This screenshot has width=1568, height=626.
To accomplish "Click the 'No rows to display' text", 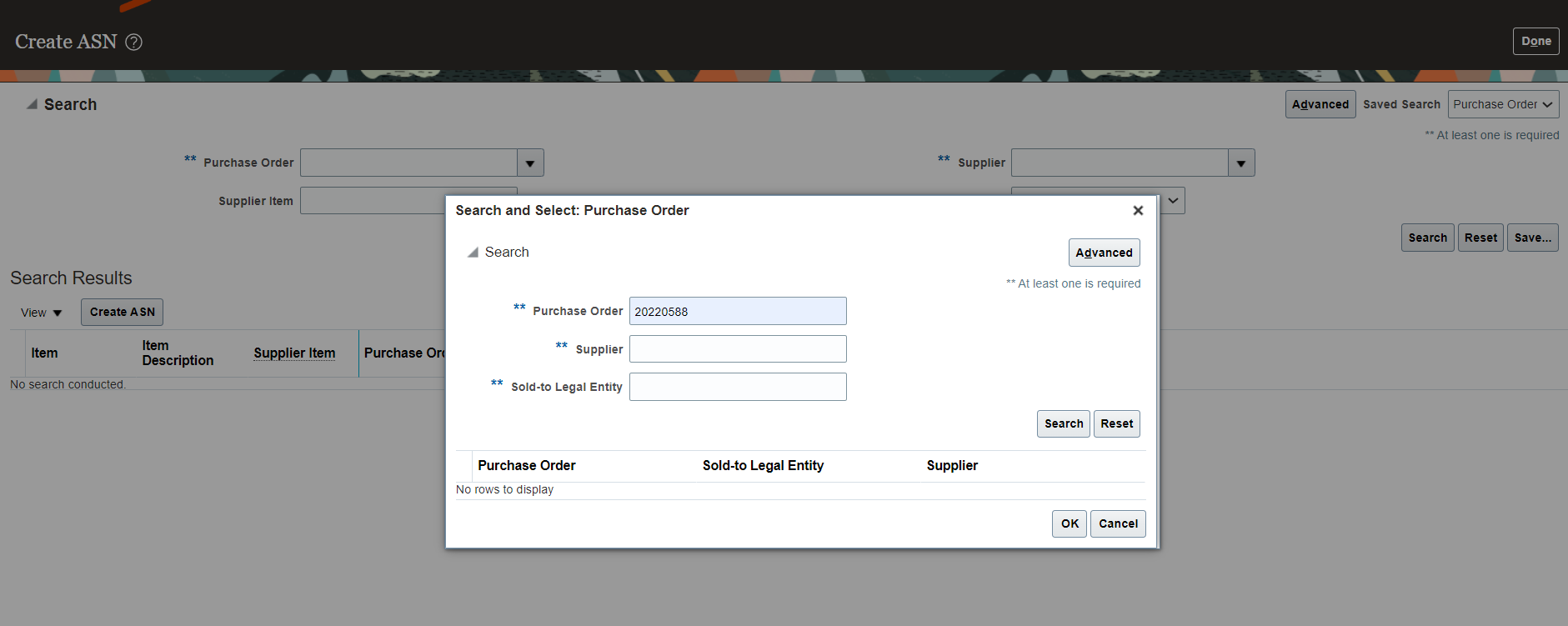I will 504,489.
